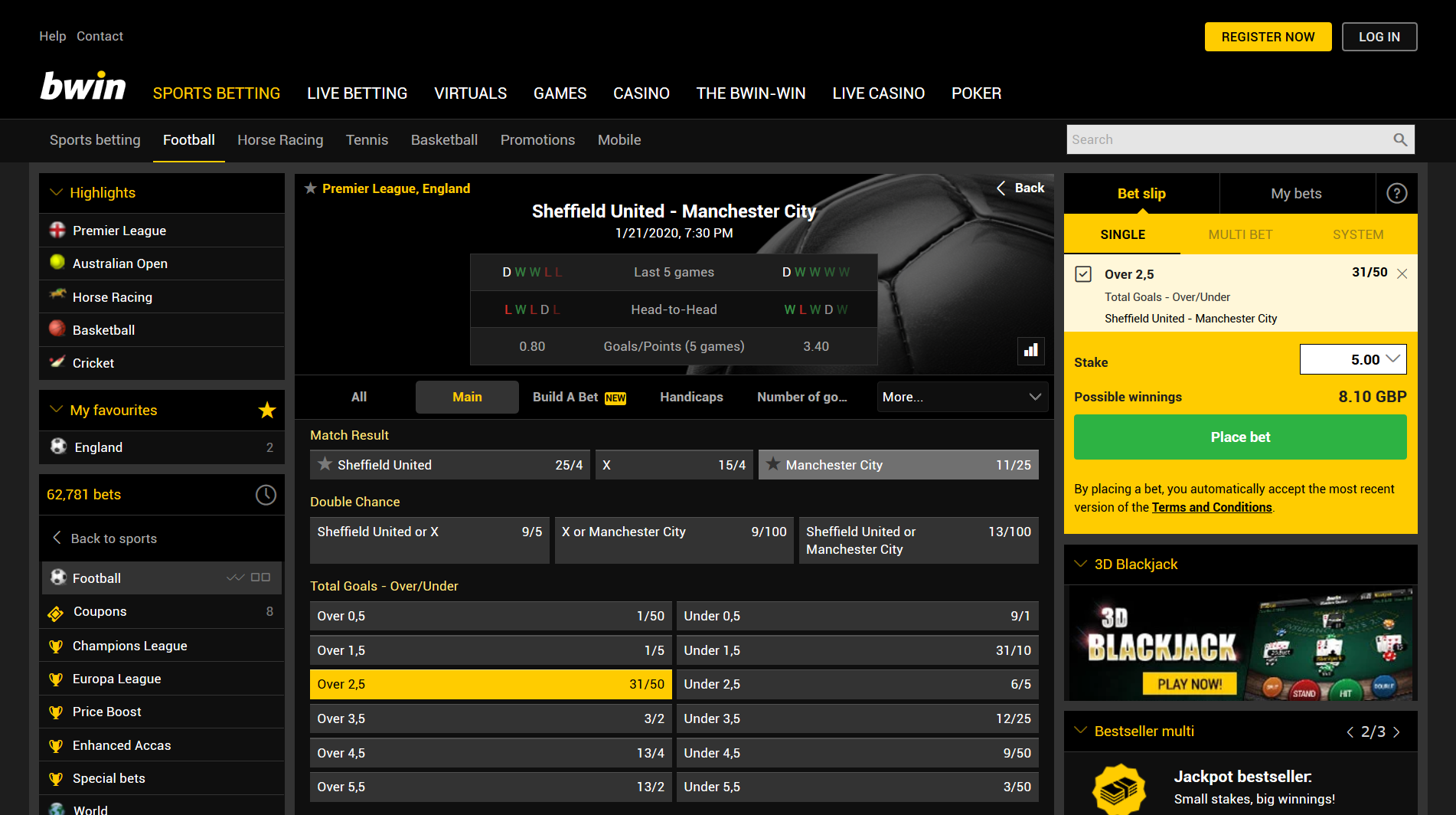Click the Cricket bat icon
The width and height of the screenshot is (1456, 815).
pyautogui.click(x=57, y=362)
